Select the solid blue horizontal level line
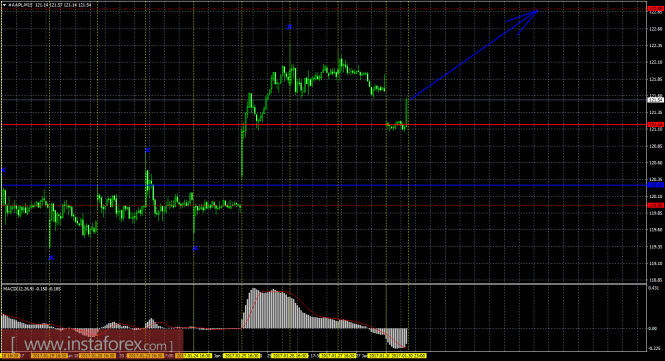The height and width of the screenshot is (361, 665). (324, 185)
